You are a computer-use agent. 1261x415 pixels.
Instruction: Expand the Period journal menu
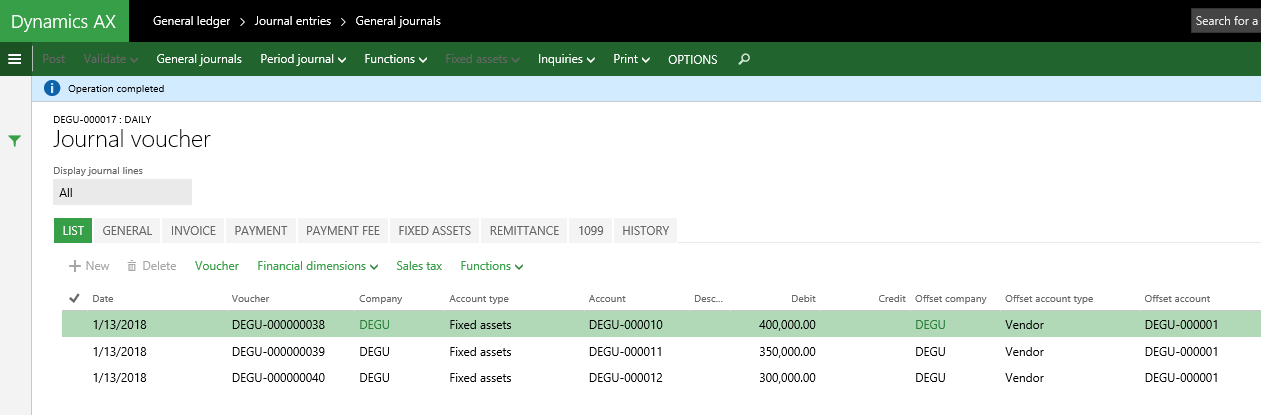pos(303,59)
